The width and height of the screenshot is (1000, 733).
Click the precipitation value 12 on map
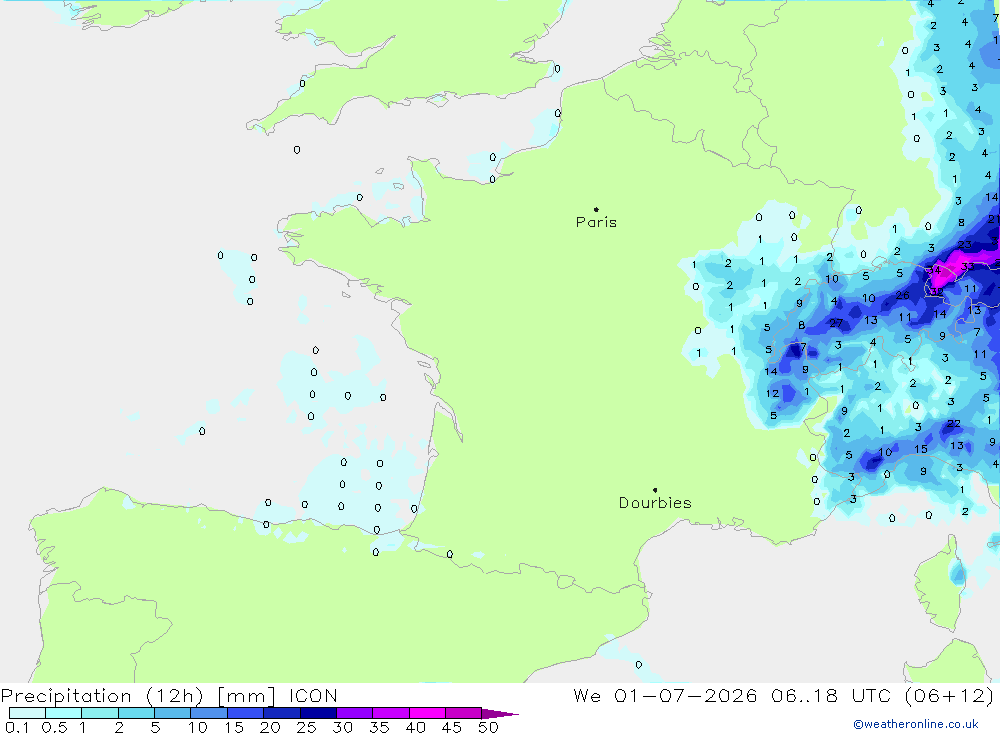coord(772,394)
